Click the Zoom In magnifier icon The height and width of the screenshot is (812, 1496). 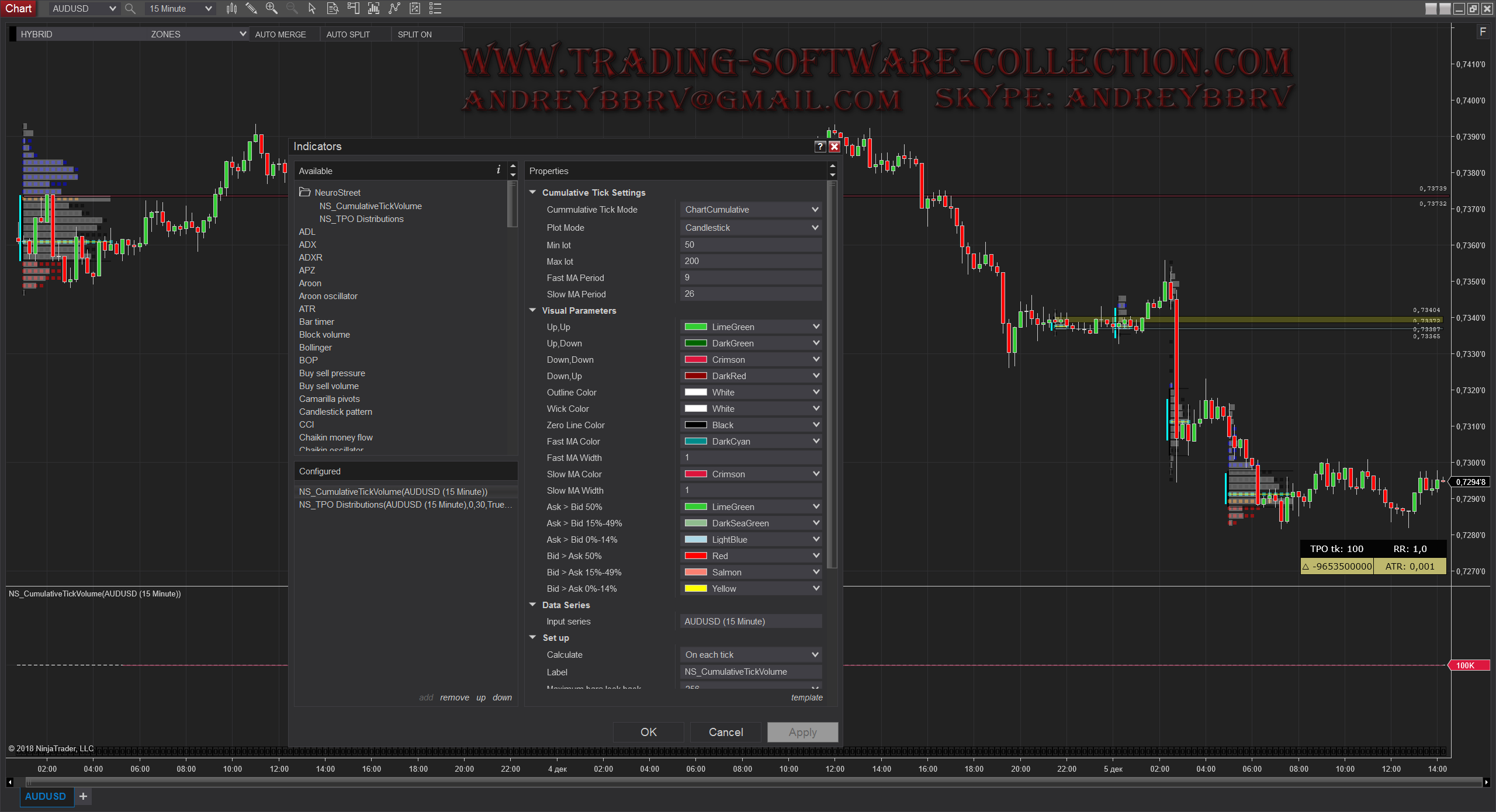click(x=272, y=8)
